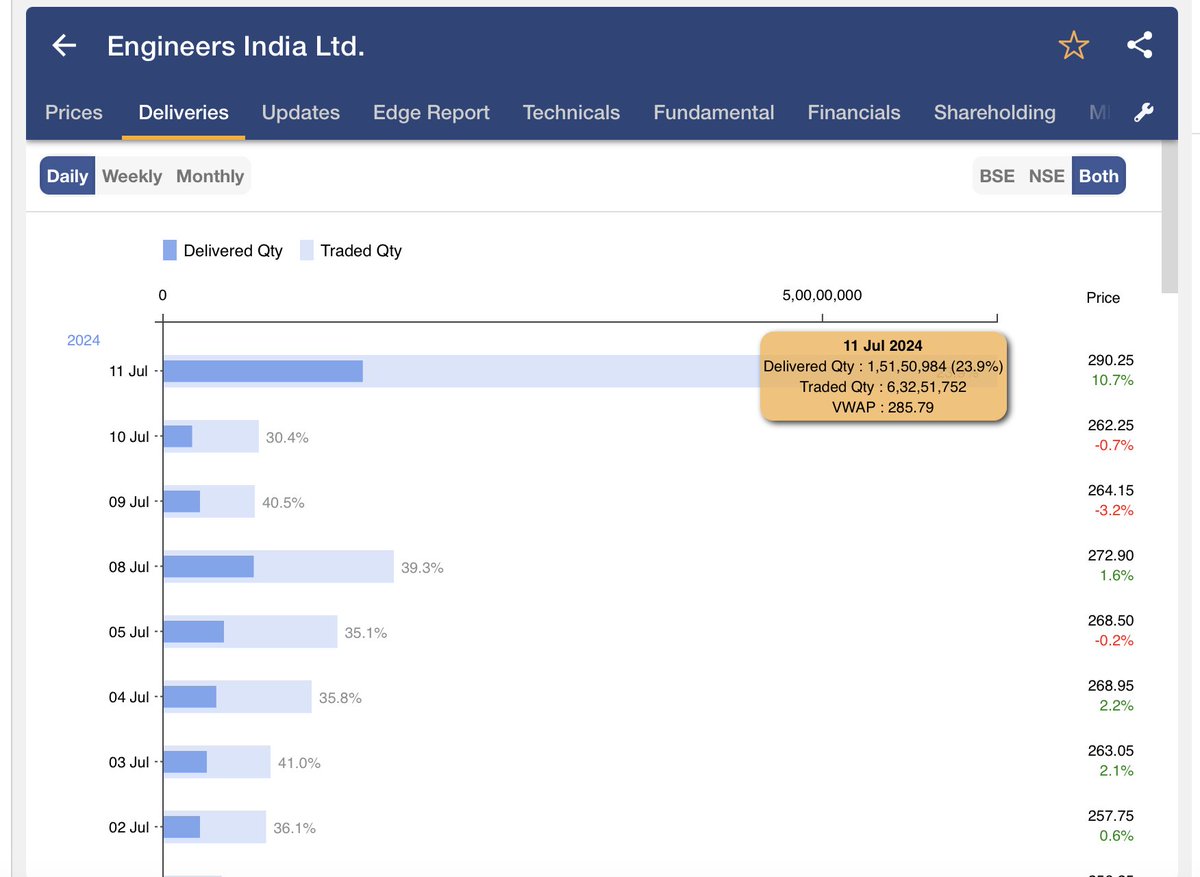The image size is (1200, 877).
Task: Open the Edge Report tab
Action: (431, 113)
